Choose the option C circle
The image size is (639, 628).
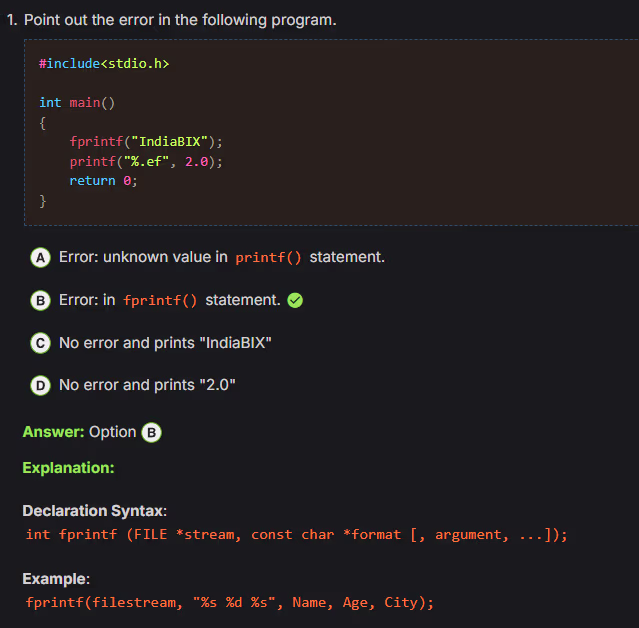[41, 343]
